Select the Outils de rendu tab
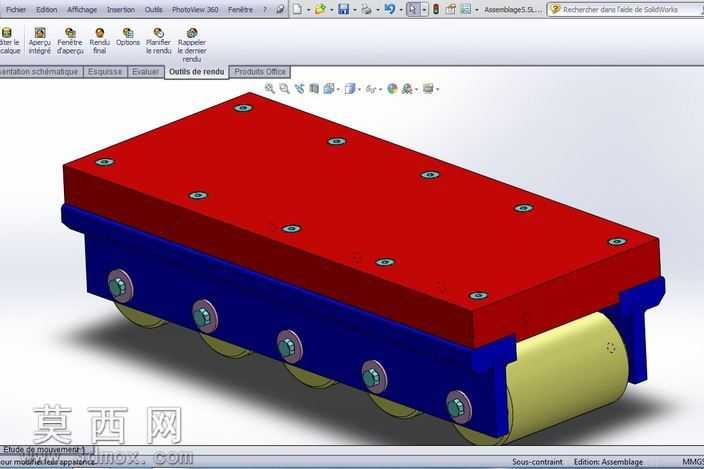Screen dimensions: 704x469 tap(197, 72)
